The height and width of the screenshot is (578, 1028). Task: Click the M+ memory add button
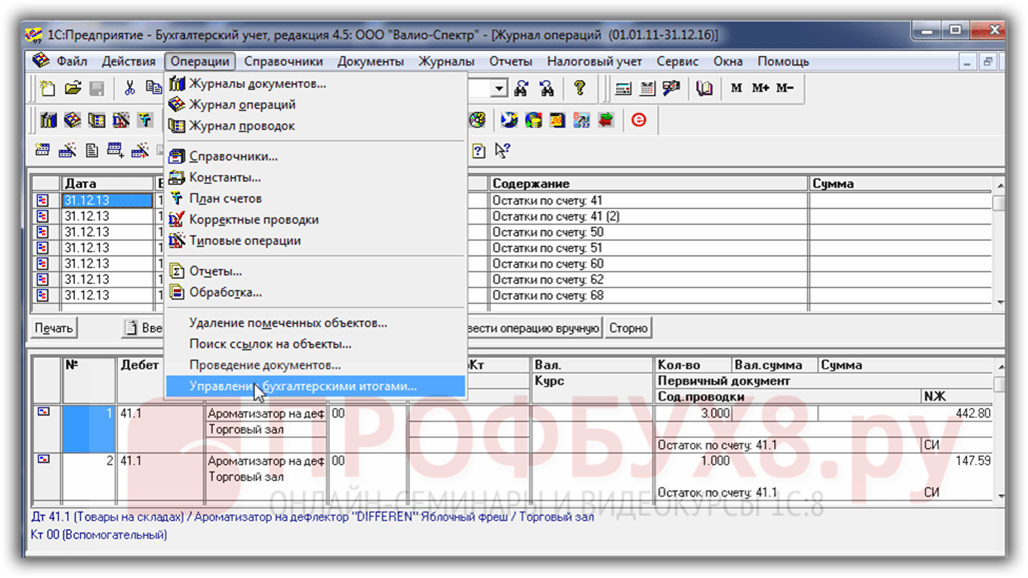click(x=761, y=88)
